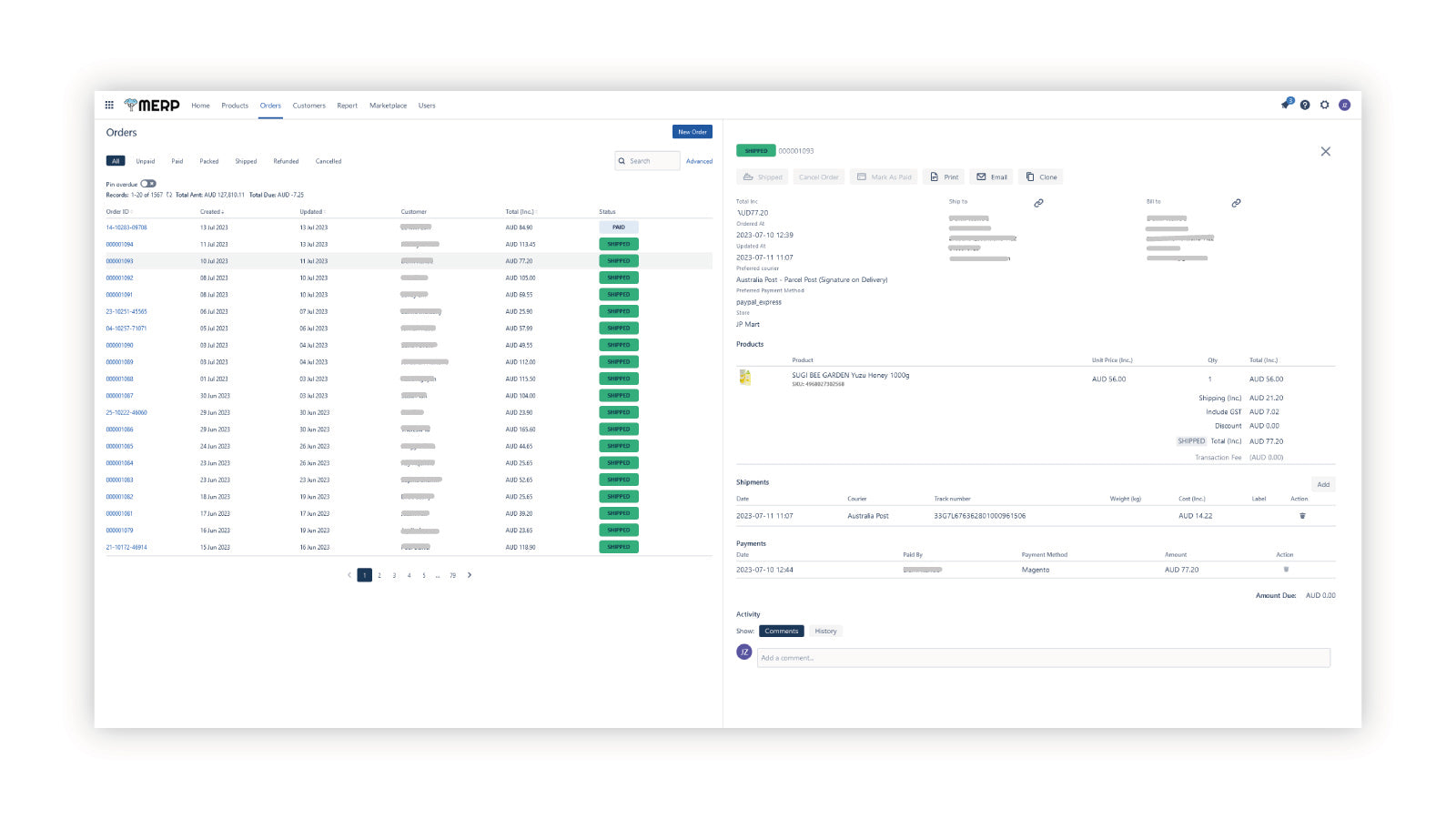Go to next page of orders
The height and width of the screenshot is (819, 1456).
tap(470, 575)
